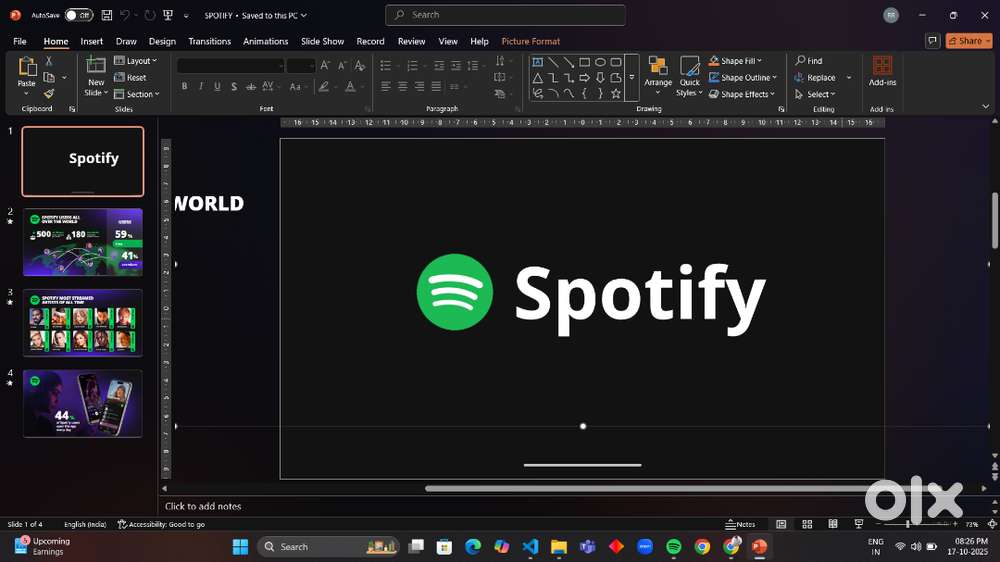Click the text Highlight Color icon
Screen dimensions: 1000x562
324,86
